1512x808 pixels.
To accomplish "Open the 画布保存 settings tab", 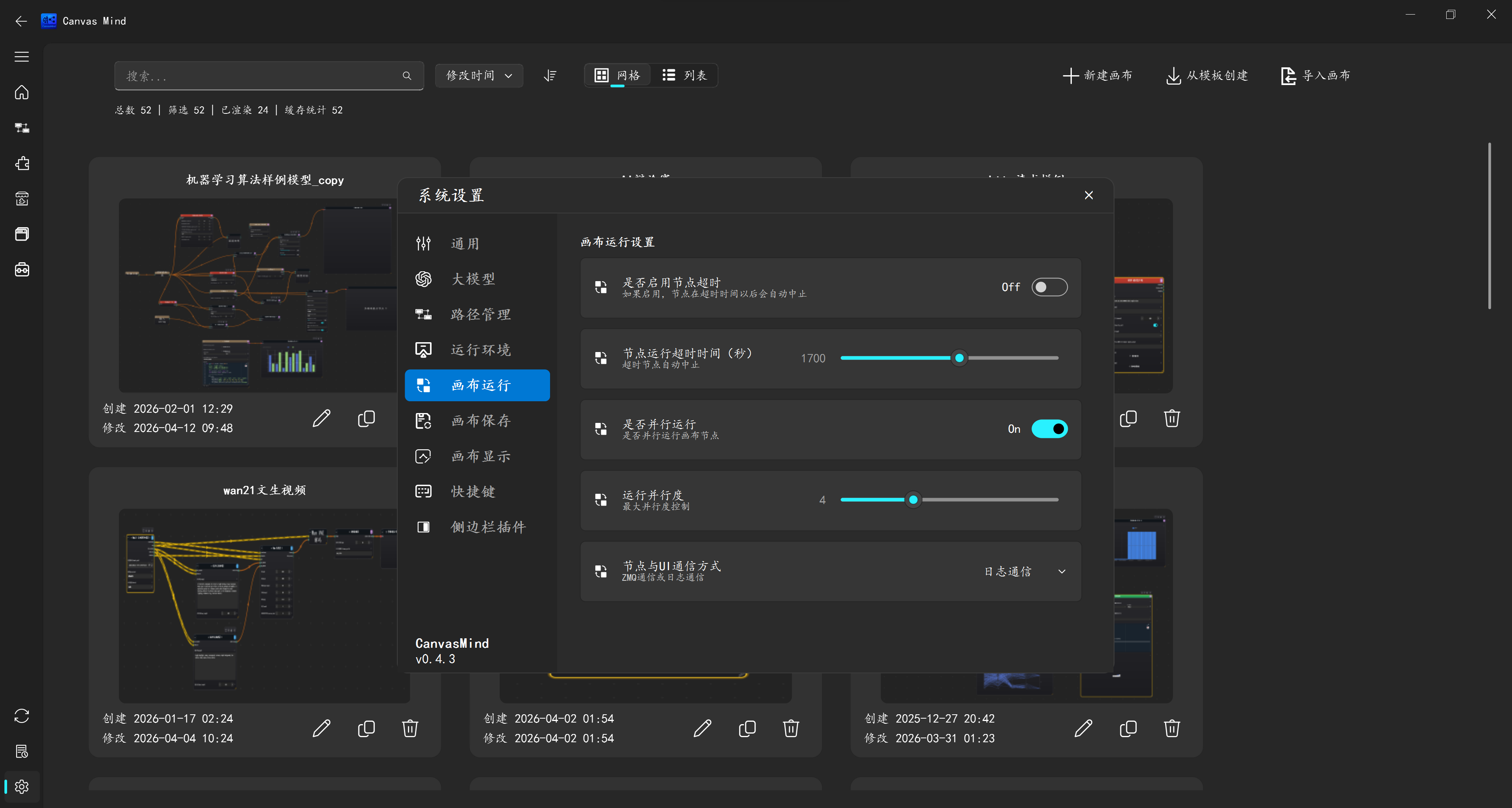I will pos(477,421).
